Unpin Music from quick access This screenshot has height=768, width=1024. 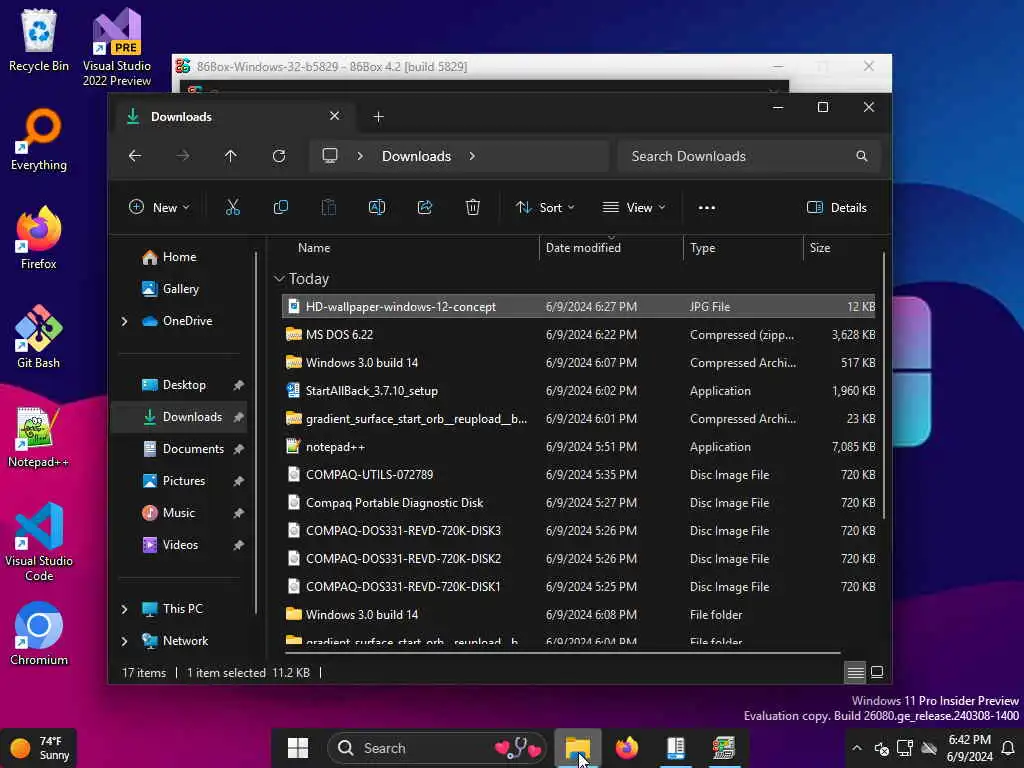pyautogui.click(x=238, y=513)
